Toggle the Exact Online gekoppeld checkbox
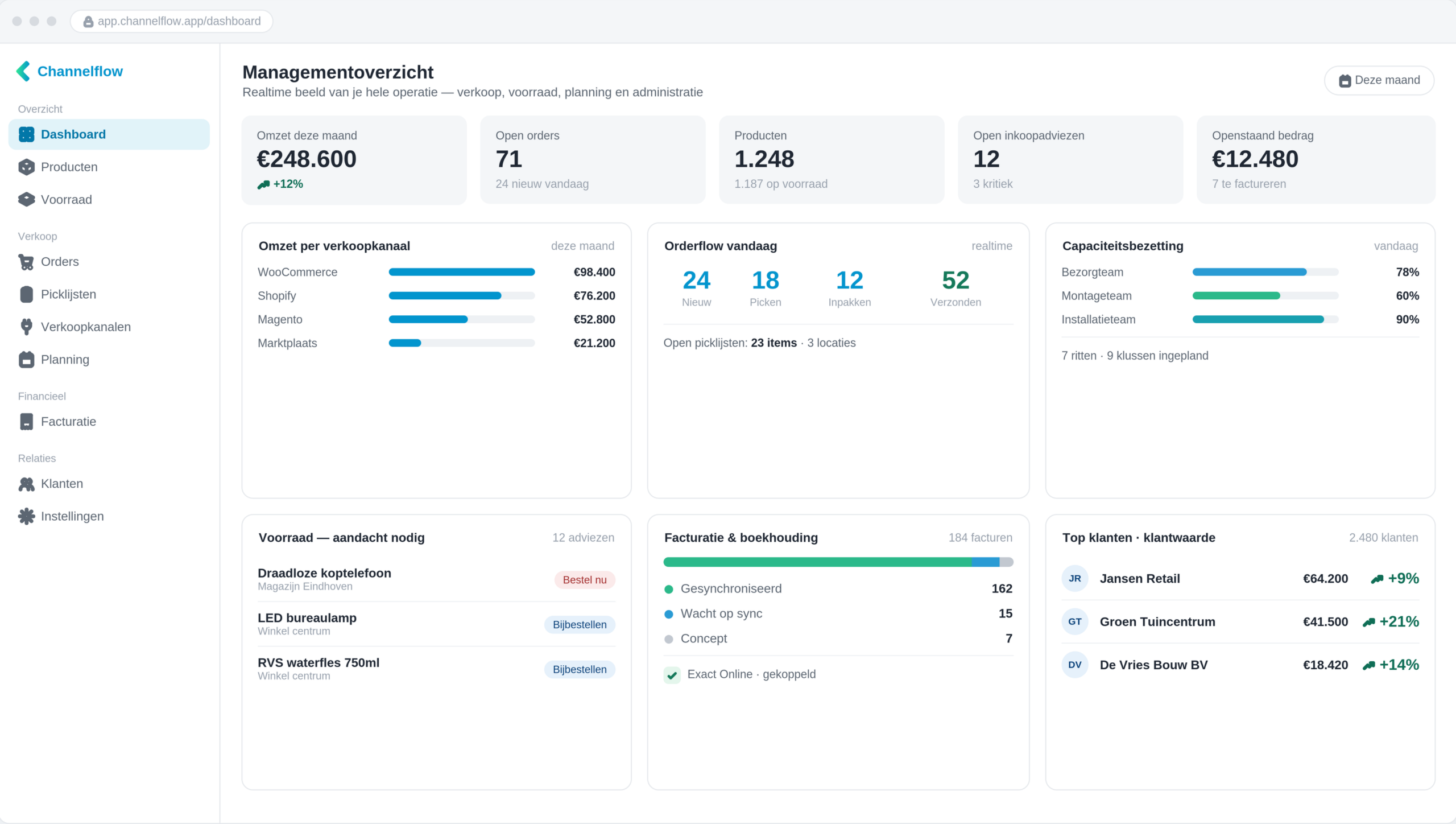Screen dimensions: 1456x824 click(672, 675)
